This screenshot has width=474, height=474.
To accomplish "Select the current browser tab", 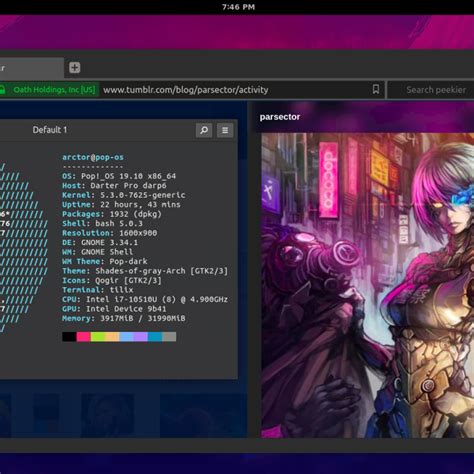I will [x=31, y=68].
